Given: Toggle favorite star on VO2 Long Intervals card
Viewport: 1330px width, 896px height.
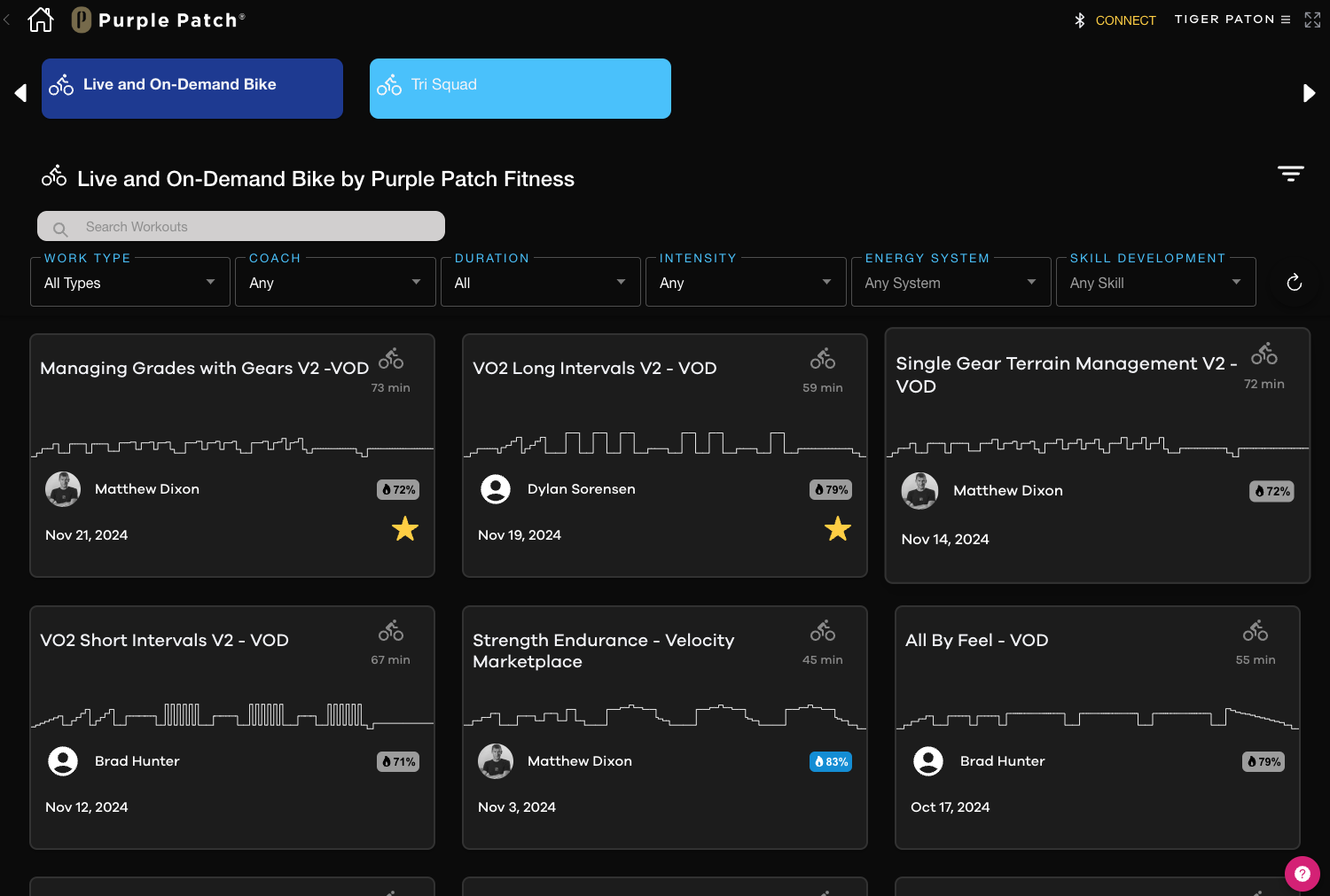Looking at the screenshot, I should click(x=838, y=529).
